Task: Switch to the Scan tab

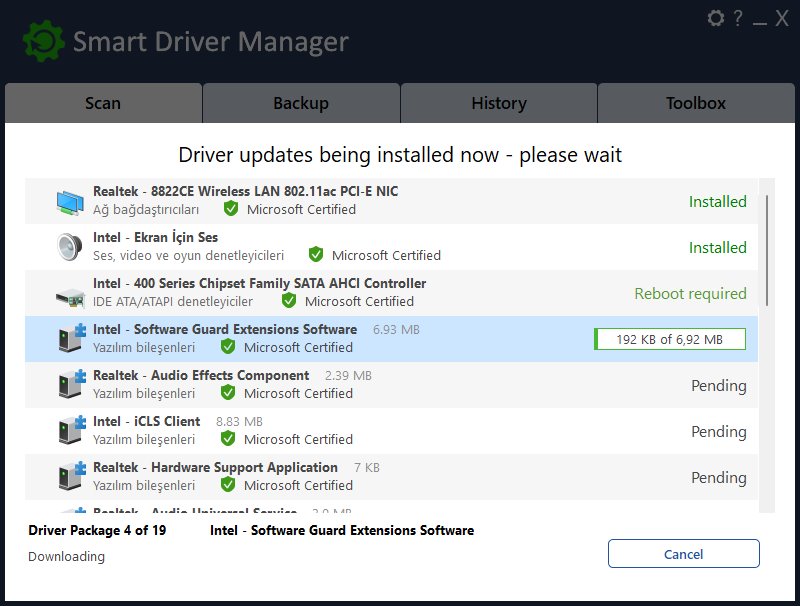Action: (103, 103)
